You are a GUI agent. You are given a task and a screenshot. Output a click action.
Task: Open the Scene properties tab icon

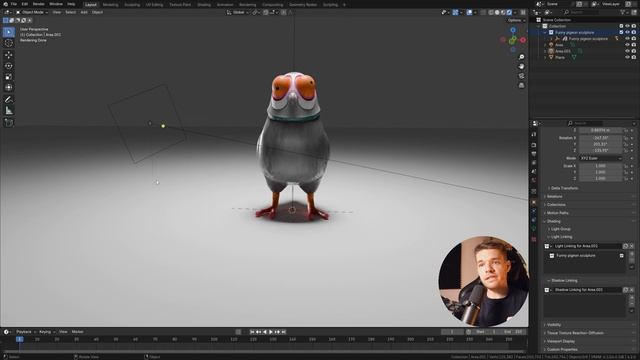coord(534,171)
